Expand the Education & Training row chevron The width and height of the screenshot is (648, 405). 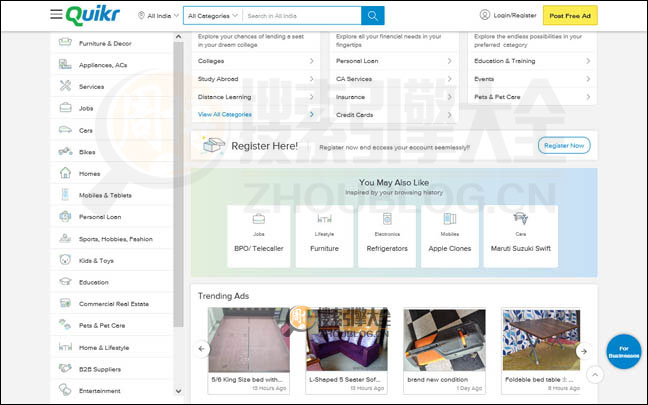(588, 61)
